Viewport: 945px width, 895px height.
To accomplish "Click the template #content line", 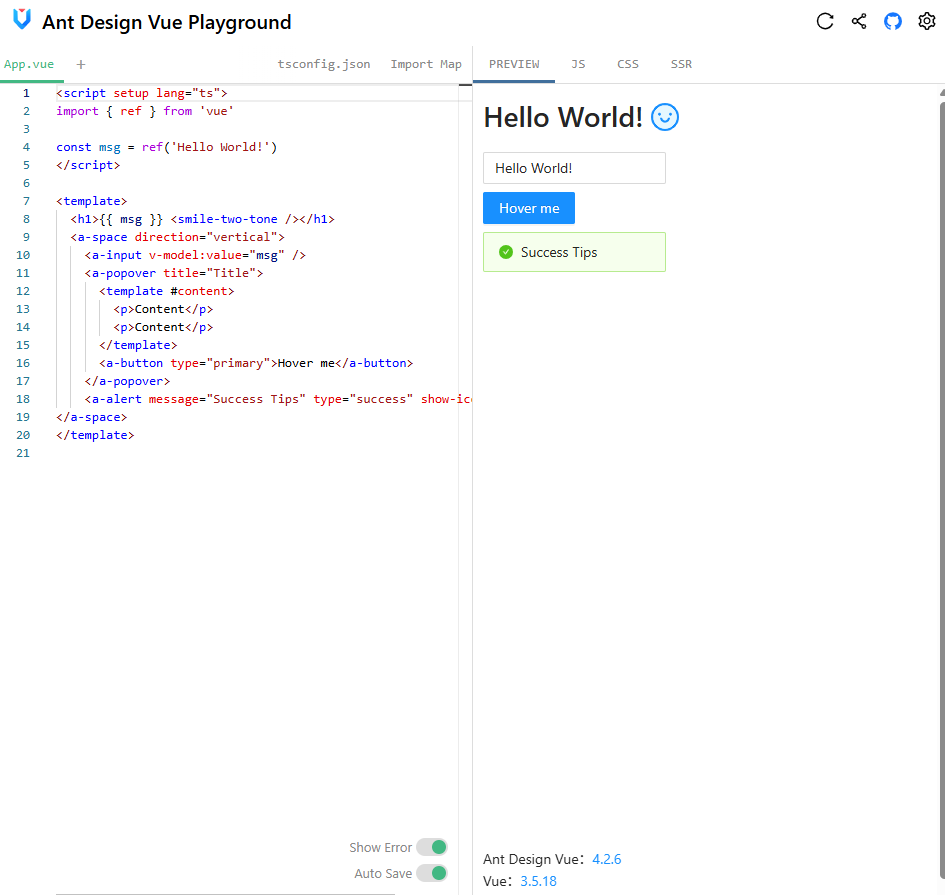I will coord(166,291).
